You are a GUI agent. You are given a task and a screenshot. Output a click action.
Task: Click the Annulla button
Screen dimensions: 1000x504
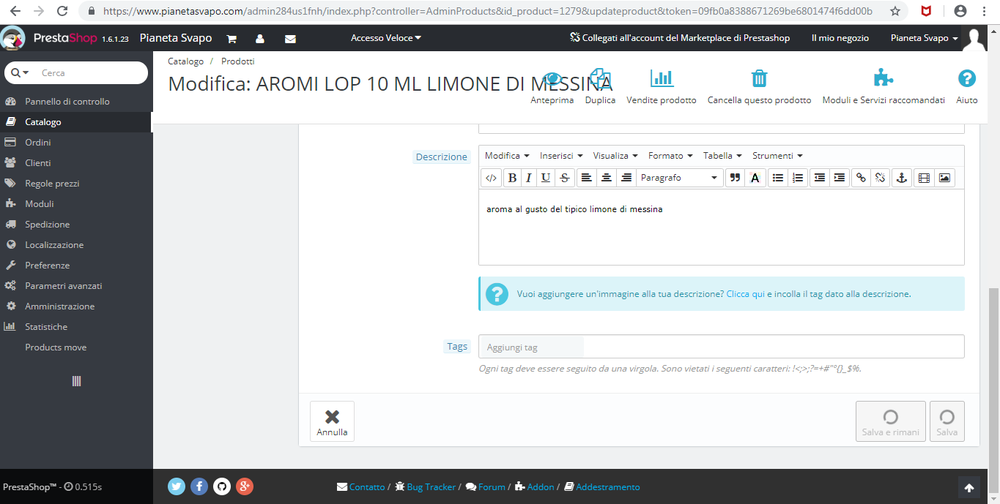pyautogui.click(x=332, y=421)
